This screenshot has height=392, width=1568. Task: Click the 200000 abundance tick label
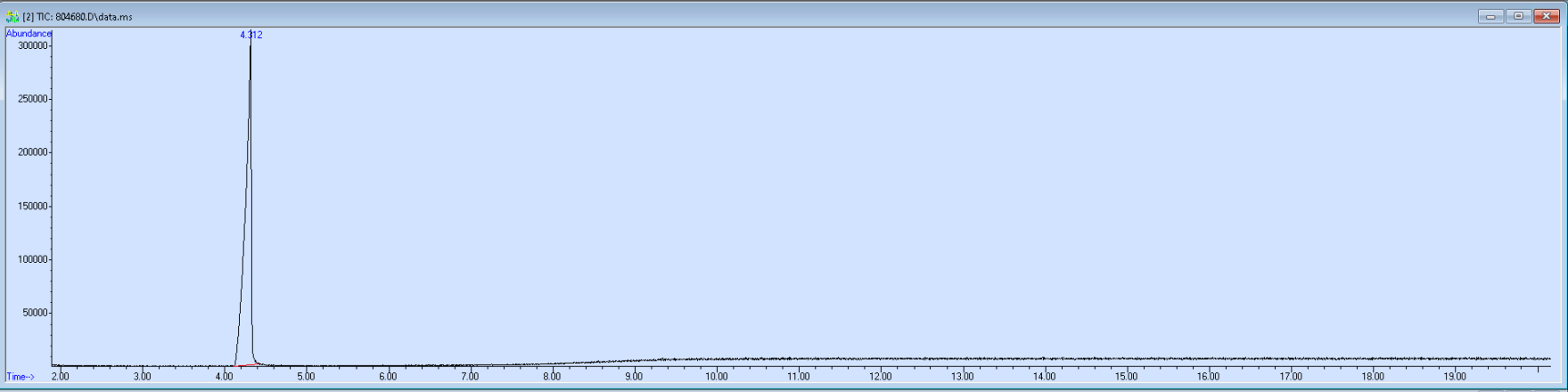[x=34, y=152]
